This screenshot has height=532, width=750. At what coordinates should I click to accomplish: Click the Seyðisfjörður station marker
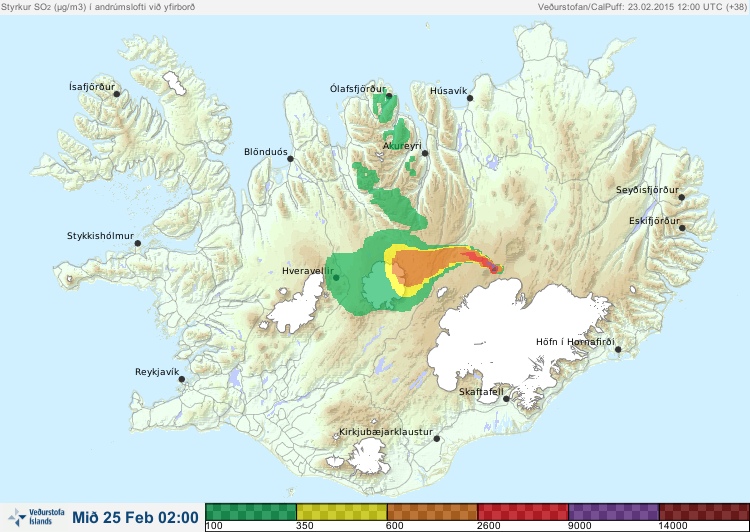[682, 197]
